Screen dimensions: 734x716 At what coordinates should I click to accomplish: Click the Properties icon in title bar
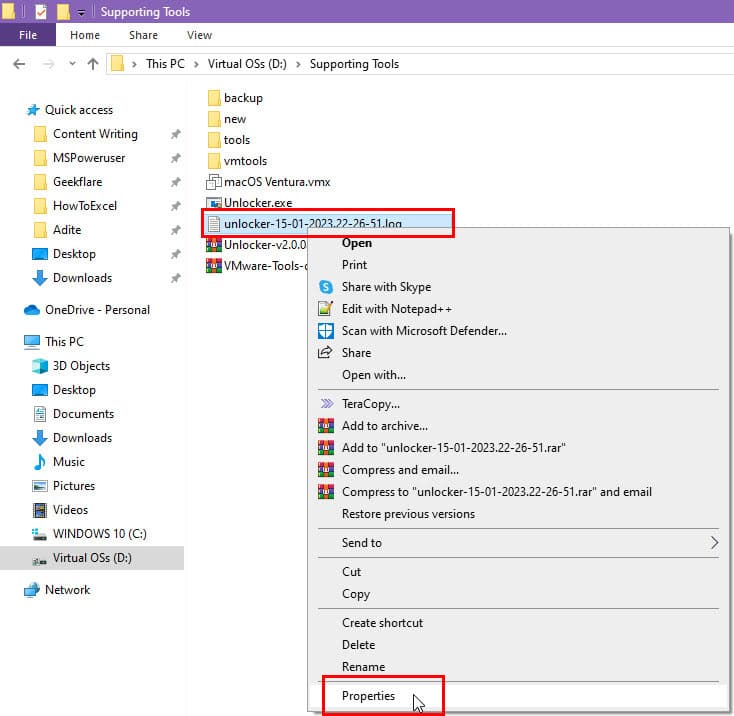(41, 11)
